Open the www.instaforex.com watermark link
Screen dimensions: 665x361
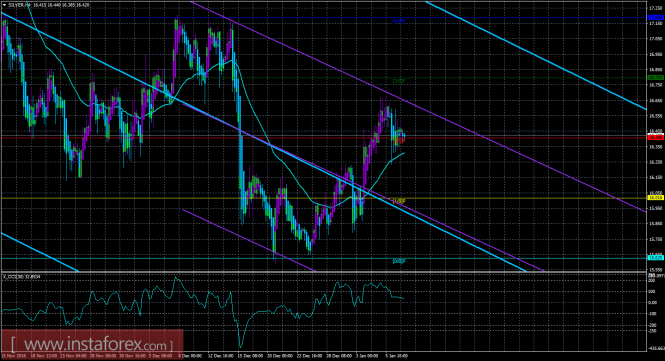click(92, 343)
